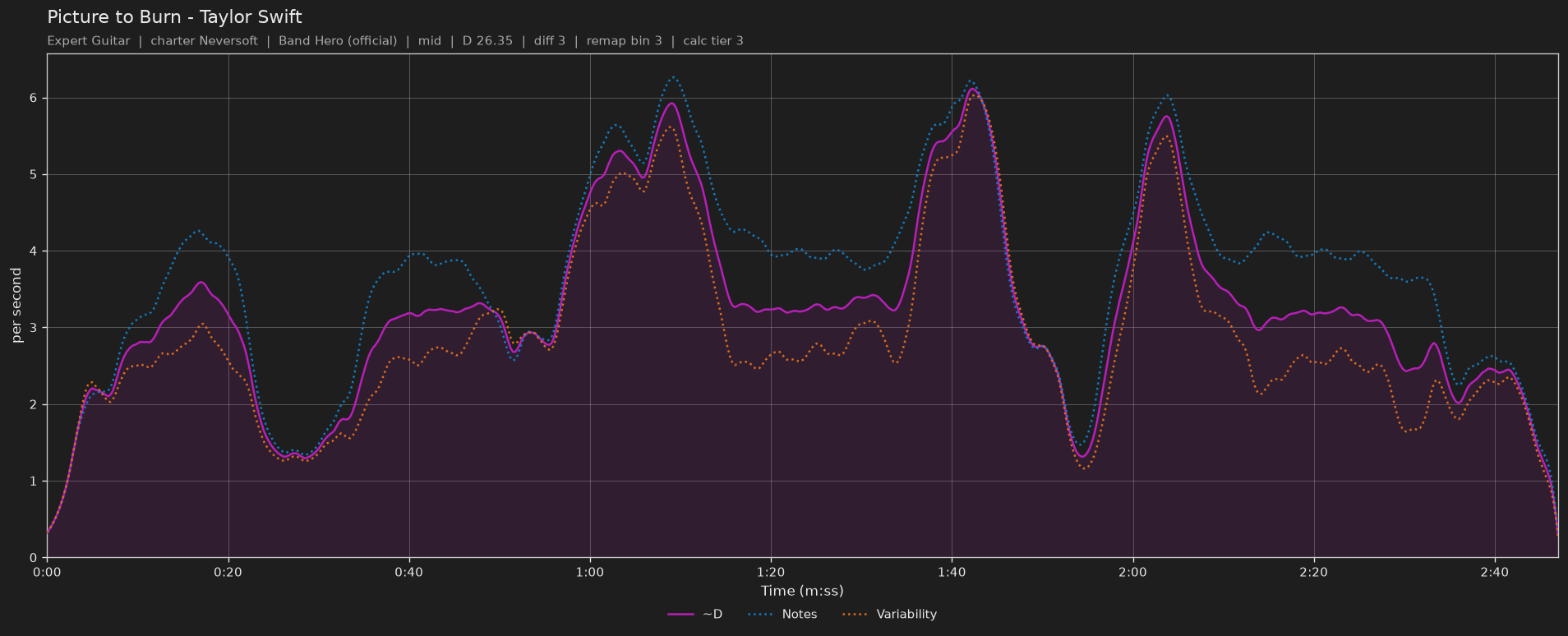Click the "charter Neversoft" subtitle text
The image size is (1568, 636).
tap(204, 41)
